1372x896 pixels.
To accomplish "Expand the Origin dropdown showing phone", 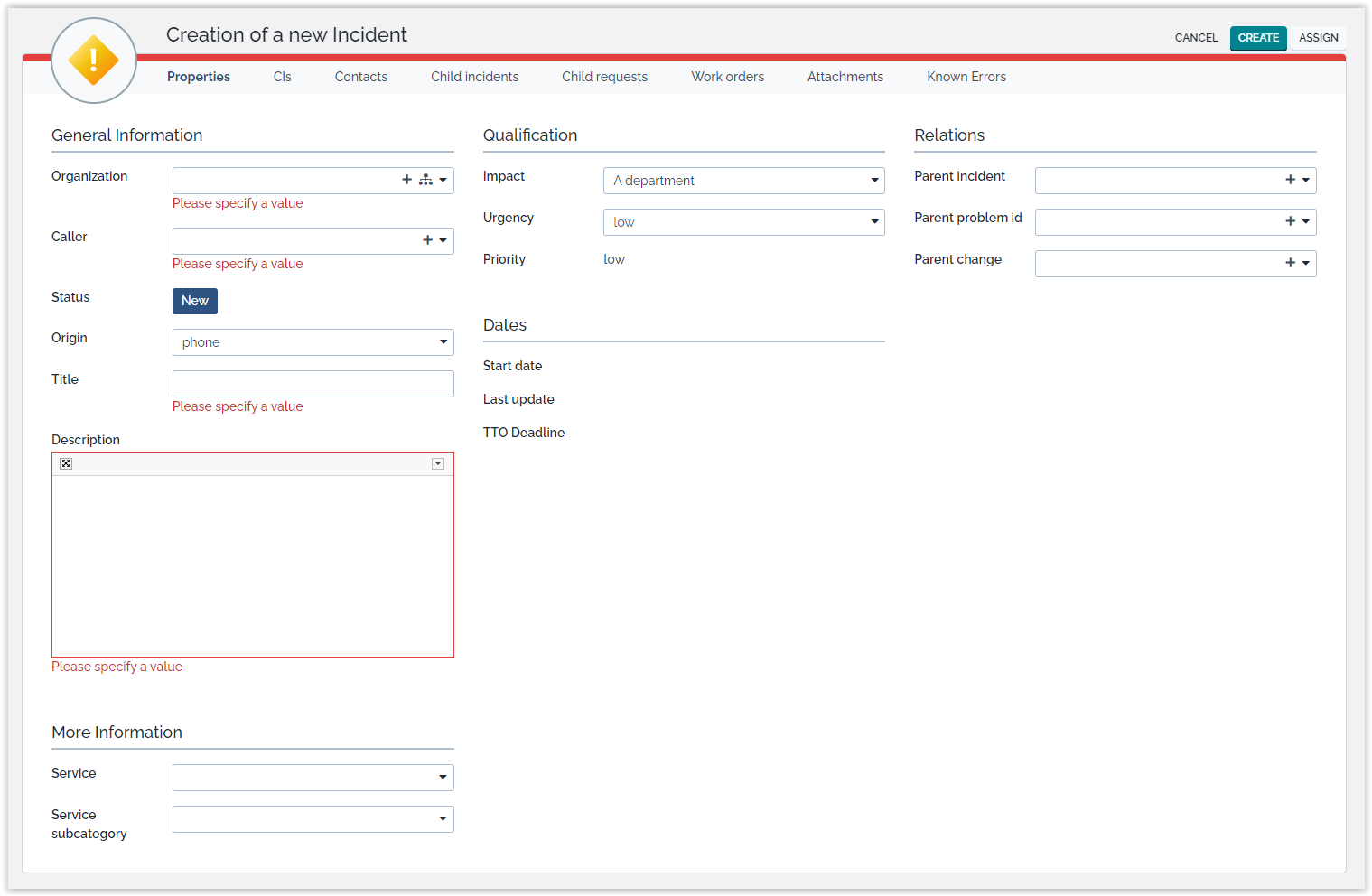I will coord(313,342).
